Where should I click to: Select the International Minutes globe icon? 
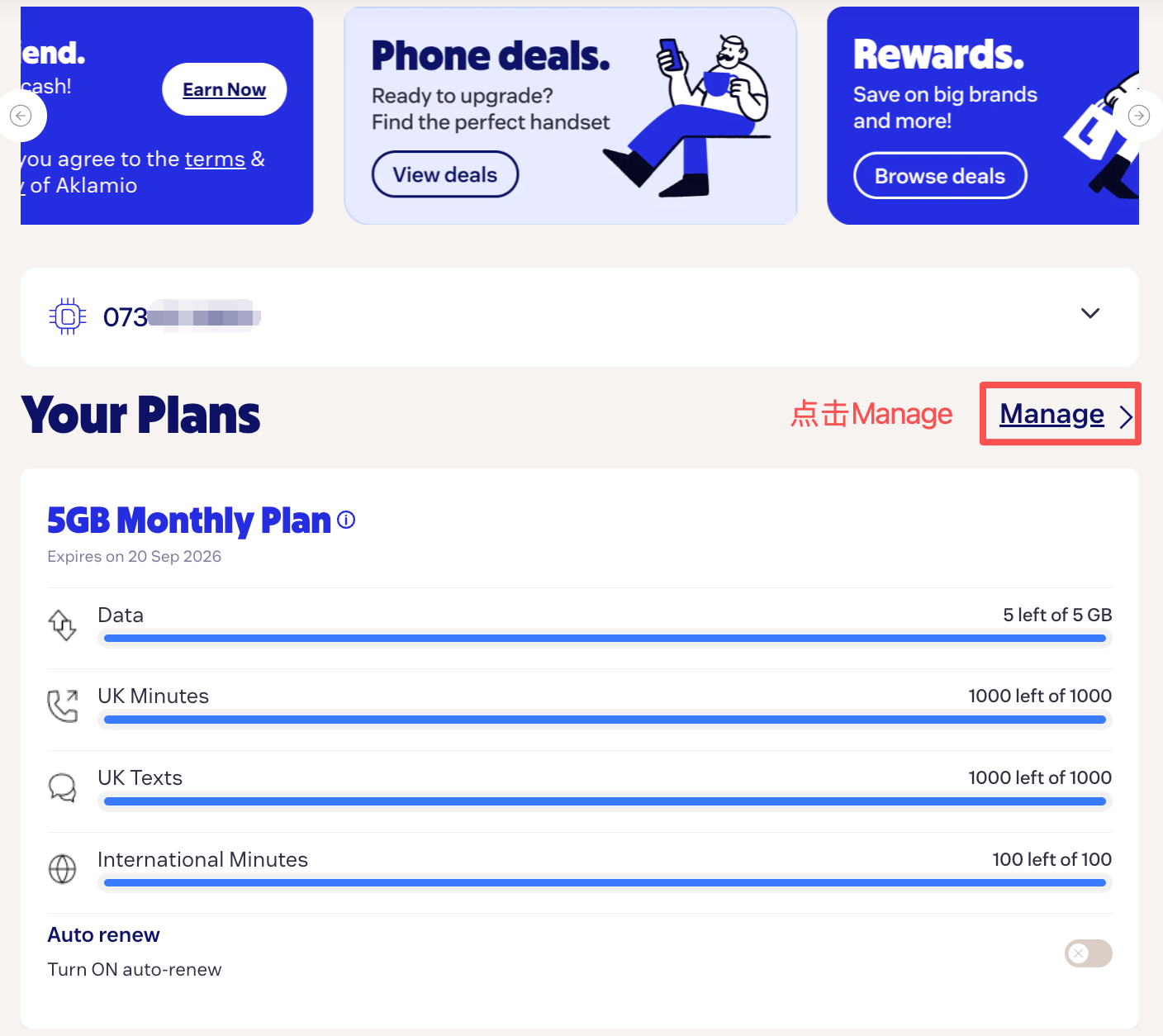pyautogui.click(x=62, y=869)
